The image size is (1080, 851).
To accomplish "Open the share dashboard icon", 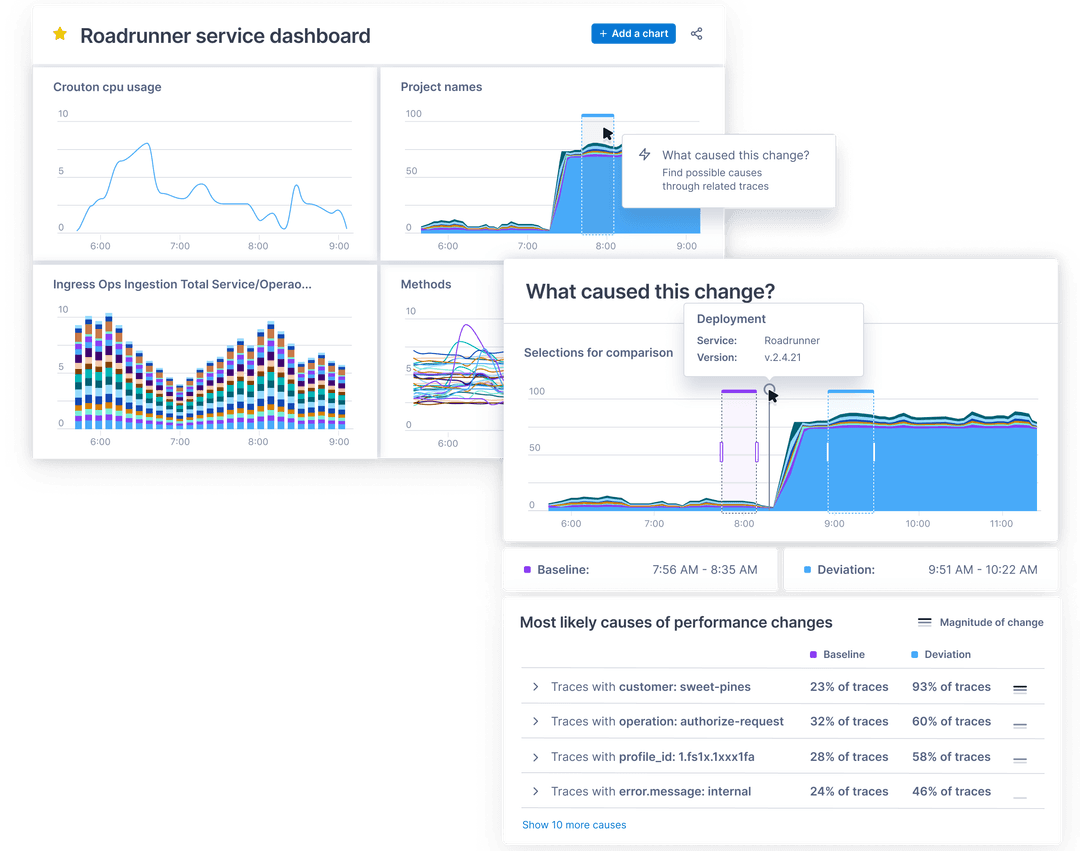I will pos(696,34).
